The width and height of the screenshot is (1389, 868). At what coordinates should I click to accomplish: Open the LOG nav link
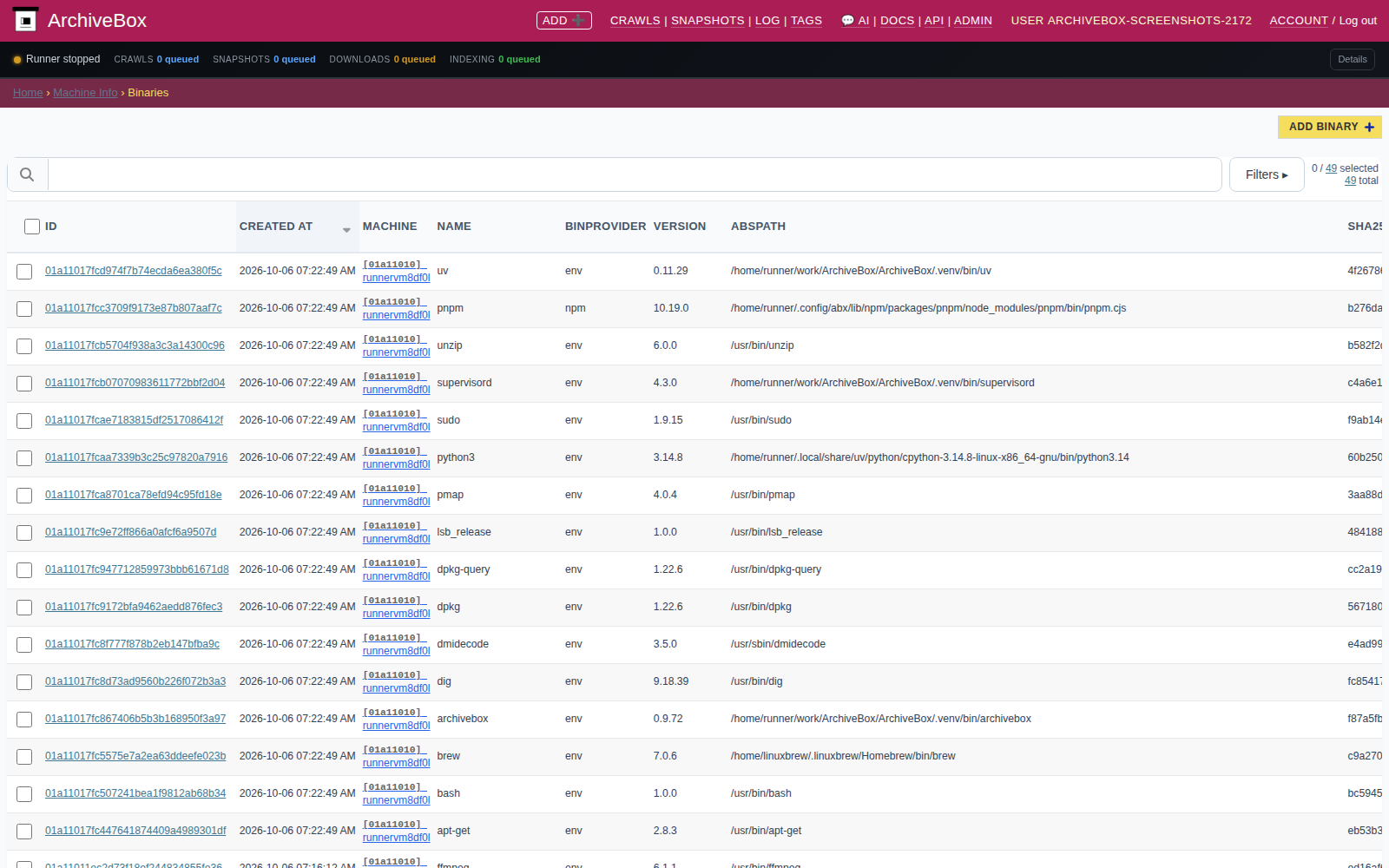pyautogui.click(x=767, y=21)
